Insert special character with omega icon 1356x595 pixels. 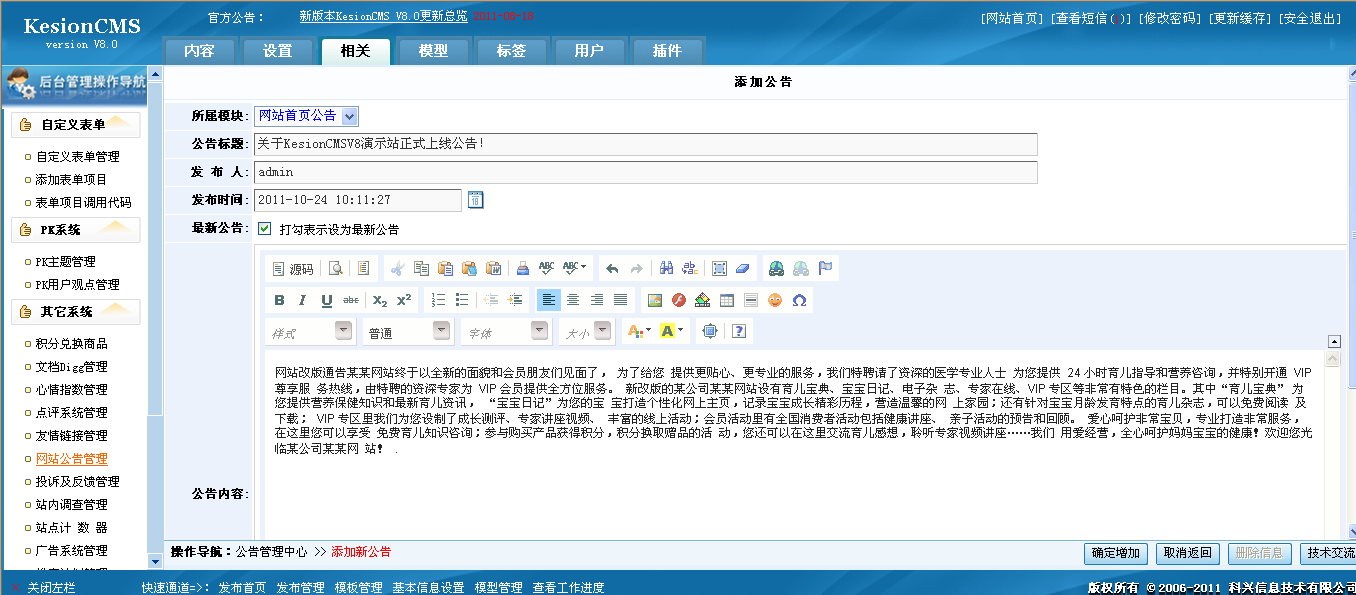(799, 300)
